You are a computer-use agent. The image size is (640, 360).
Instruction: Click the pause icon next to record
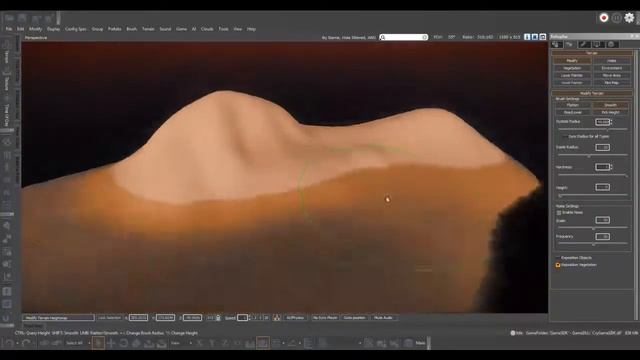616,18
